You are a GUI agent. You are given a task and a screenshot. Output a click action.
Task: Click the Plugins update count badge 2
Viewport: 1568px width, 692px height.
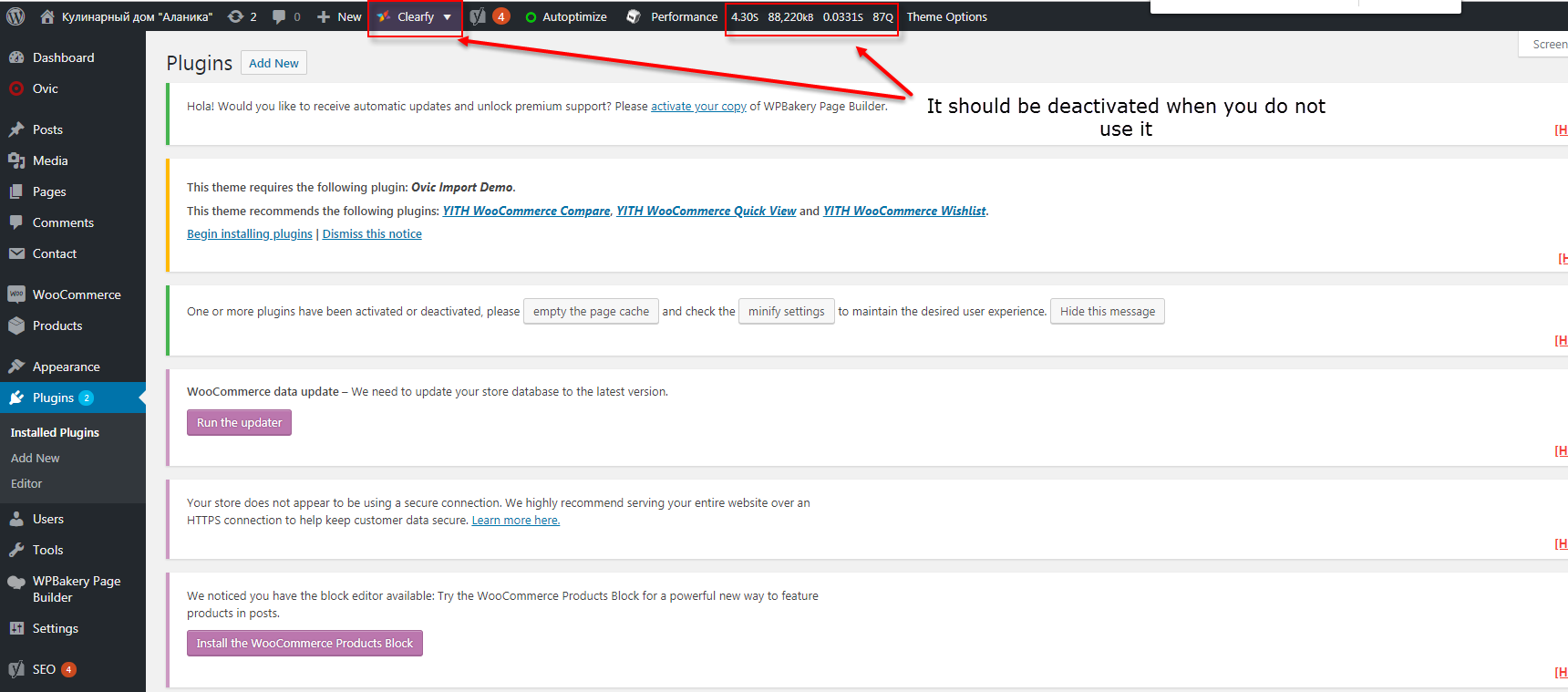[87, 398]
